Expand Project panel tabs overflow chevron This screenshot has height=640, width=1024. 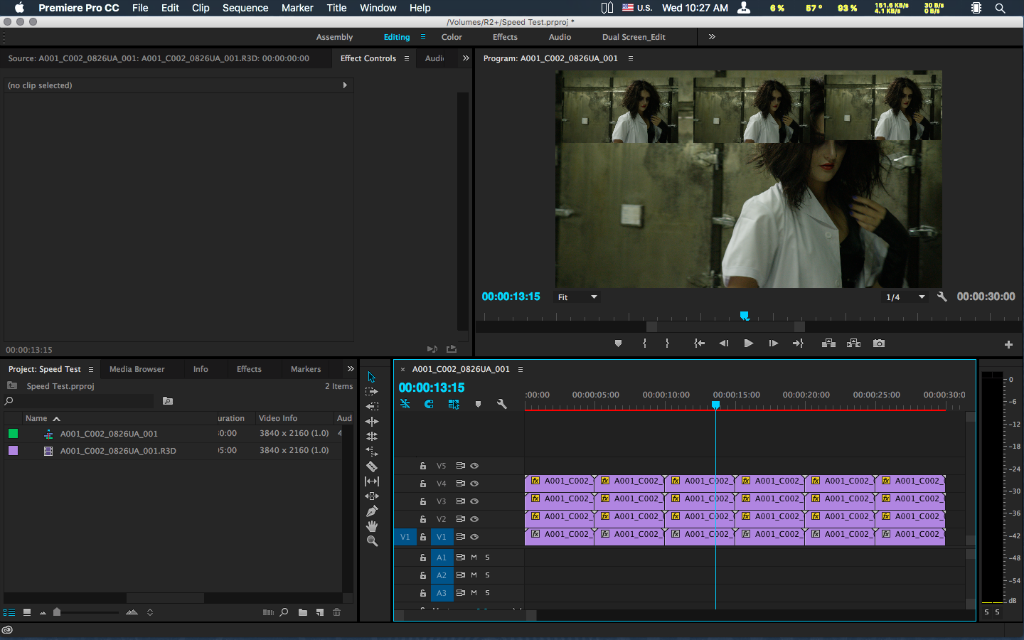tap(351, 369)
